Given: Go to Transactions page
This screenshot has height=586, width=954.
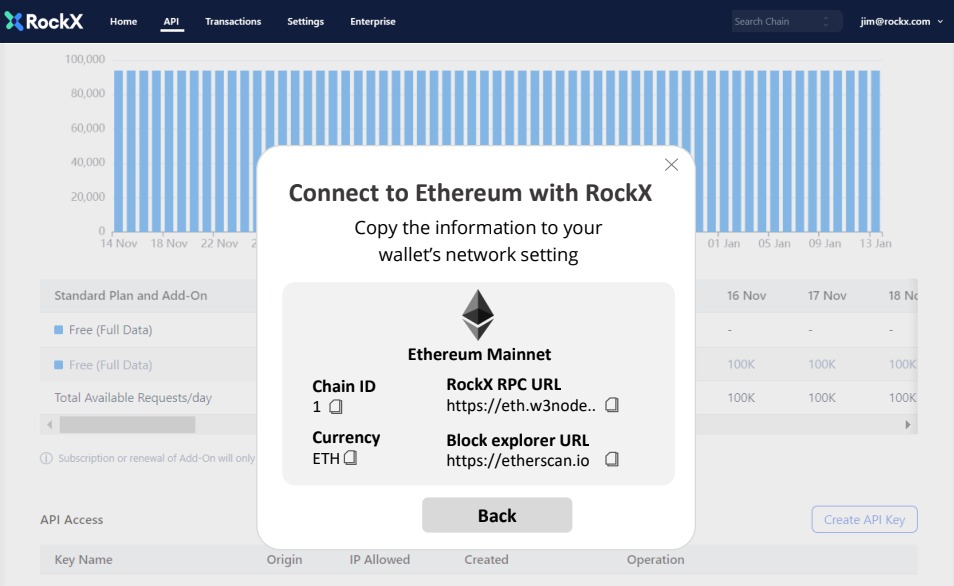Looking at the screenshot, I should coord(233,21).
